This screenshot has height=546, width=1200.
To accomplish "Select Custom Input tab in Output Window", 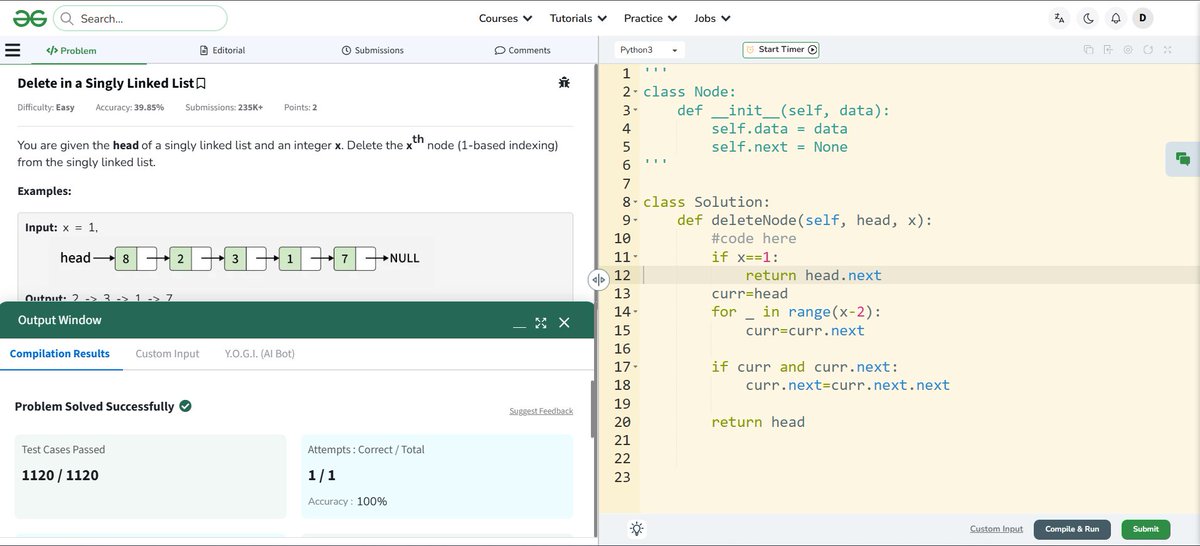I will tap(167, 354).
